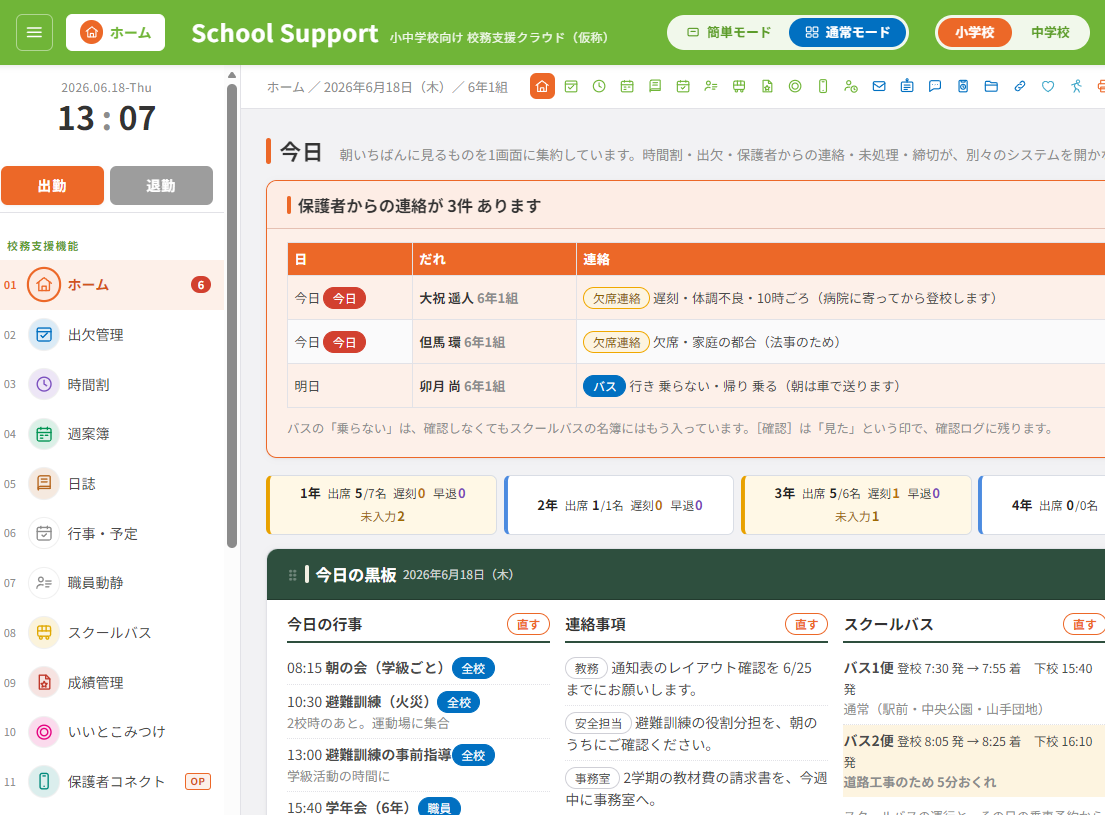The height and width of the screenshot is (815, 1105).
Task: Open timetable clock icon in top icon bar
Action: [599, 86]
